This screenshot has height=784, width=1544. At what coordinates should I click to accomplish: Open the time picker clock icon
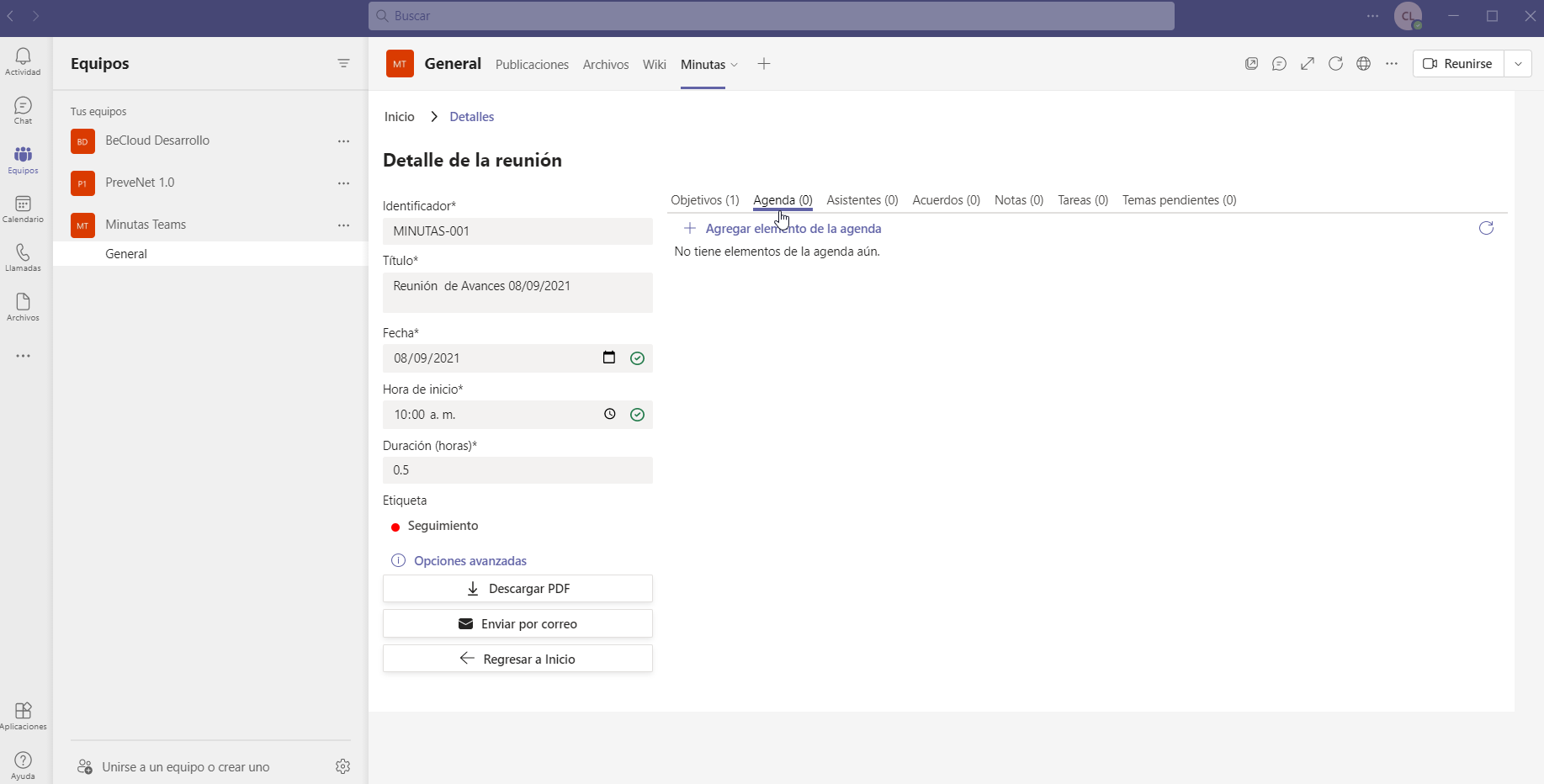[610, 414]
